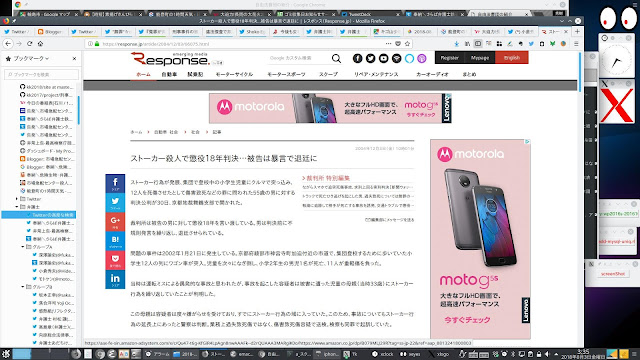The height and width of the screenshot is (360, 640).
Task: Collapse the 弁護士 bookmark folder
Action: (17, 207)
